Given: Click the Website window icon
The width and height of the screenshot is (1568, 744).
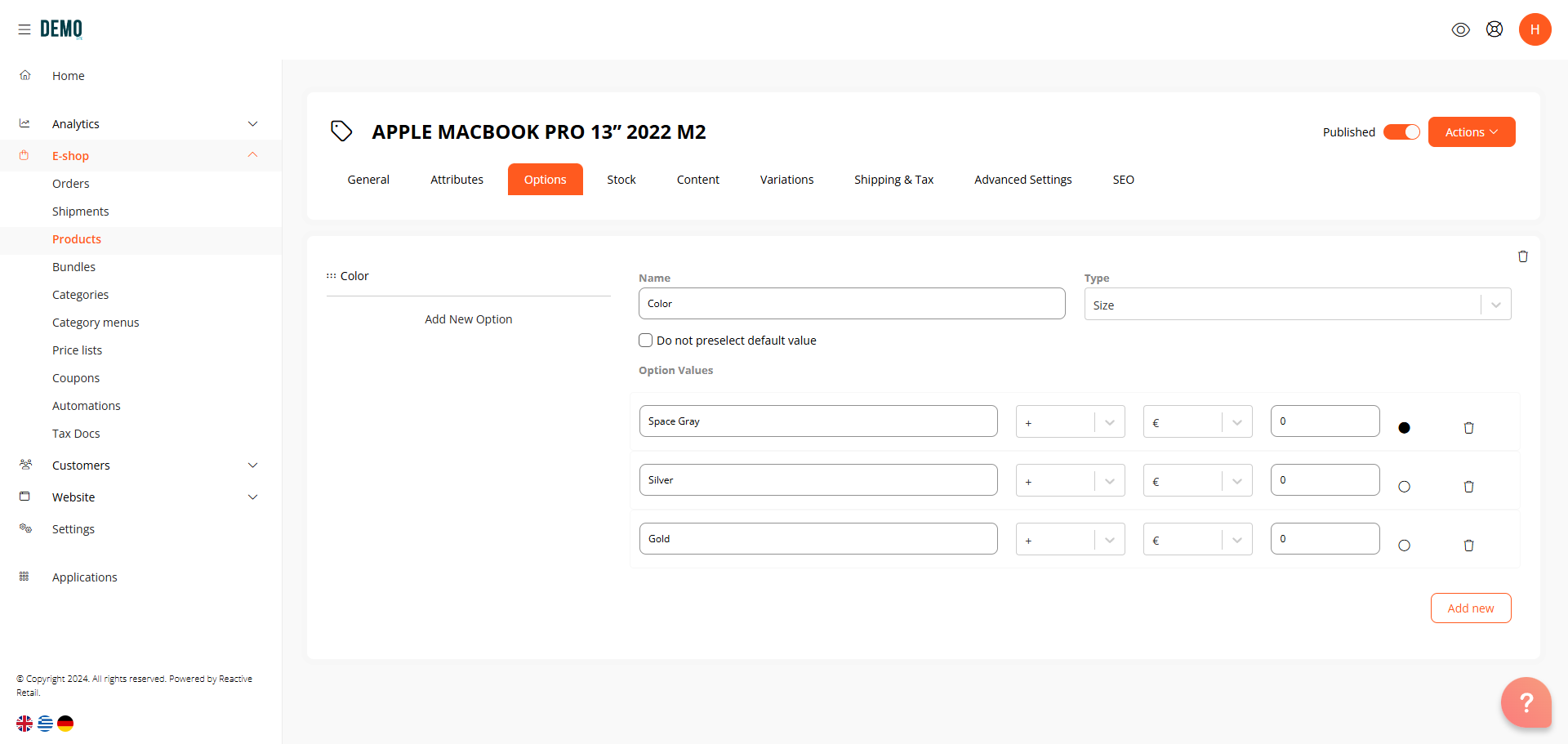Looking at the screenshot, I should tap(24, 497).
